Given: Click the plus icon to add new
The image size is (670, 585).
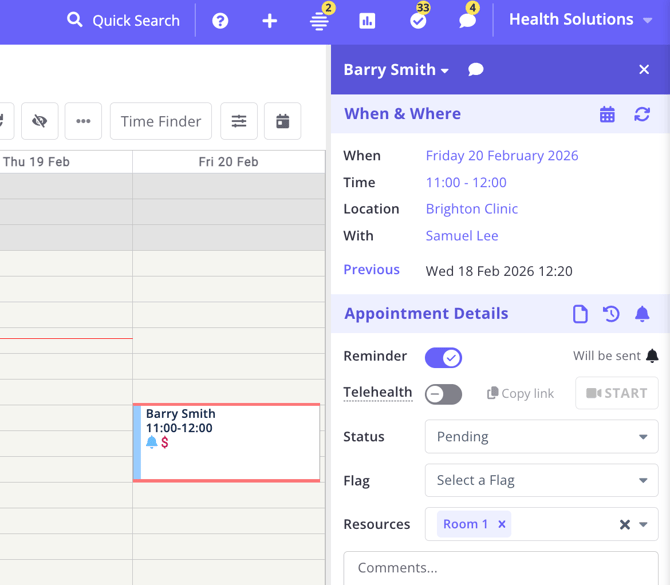Looking at the screenshot, I should pos(269,21).
